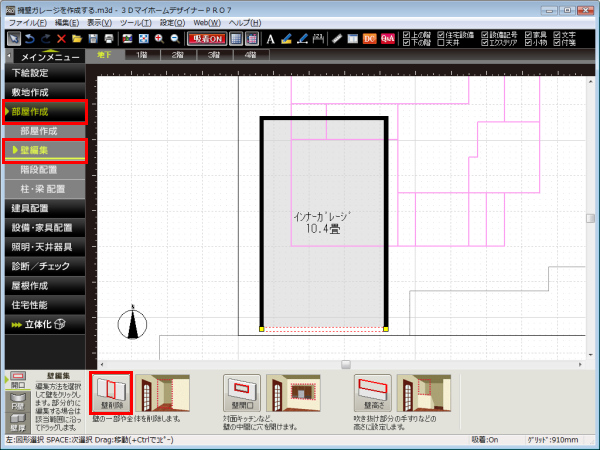Viewport: 600px width, 450px height.
Task: Click the horizontal scrollbar below the canvas
Action: 345,364
